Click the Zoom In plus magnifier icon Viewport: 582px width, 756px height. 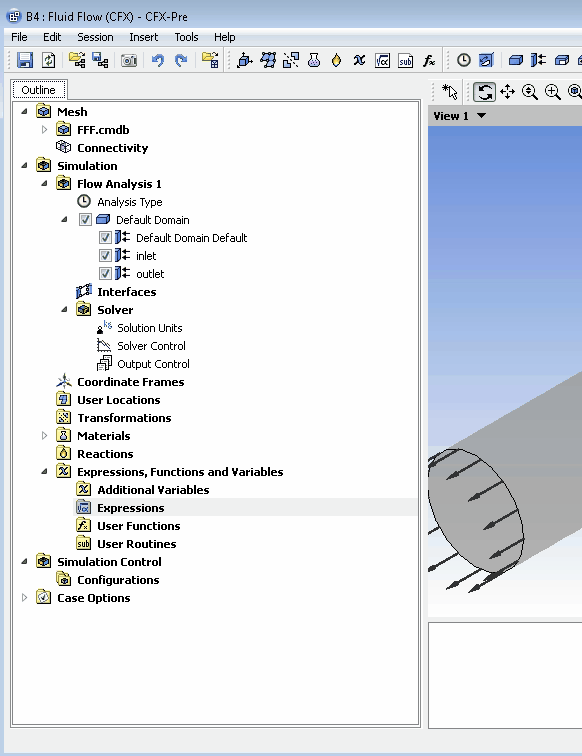[x=553, y=92]
